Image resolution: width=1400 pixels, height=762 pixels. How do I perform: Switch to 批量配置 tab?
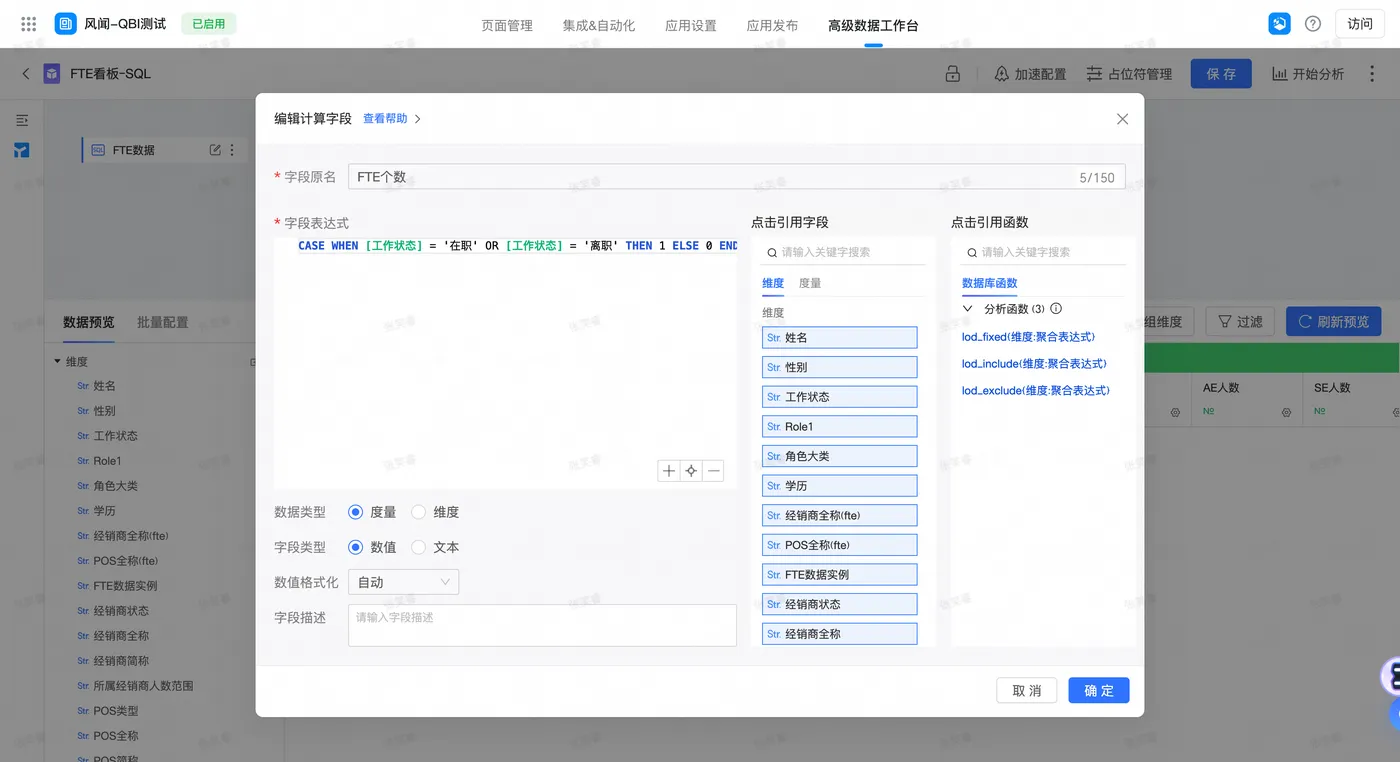(163, 322)
